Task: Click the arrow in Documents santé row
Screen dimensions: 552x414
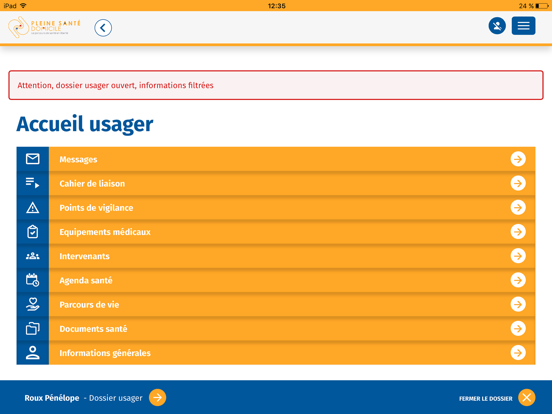Action: [518, 328]
